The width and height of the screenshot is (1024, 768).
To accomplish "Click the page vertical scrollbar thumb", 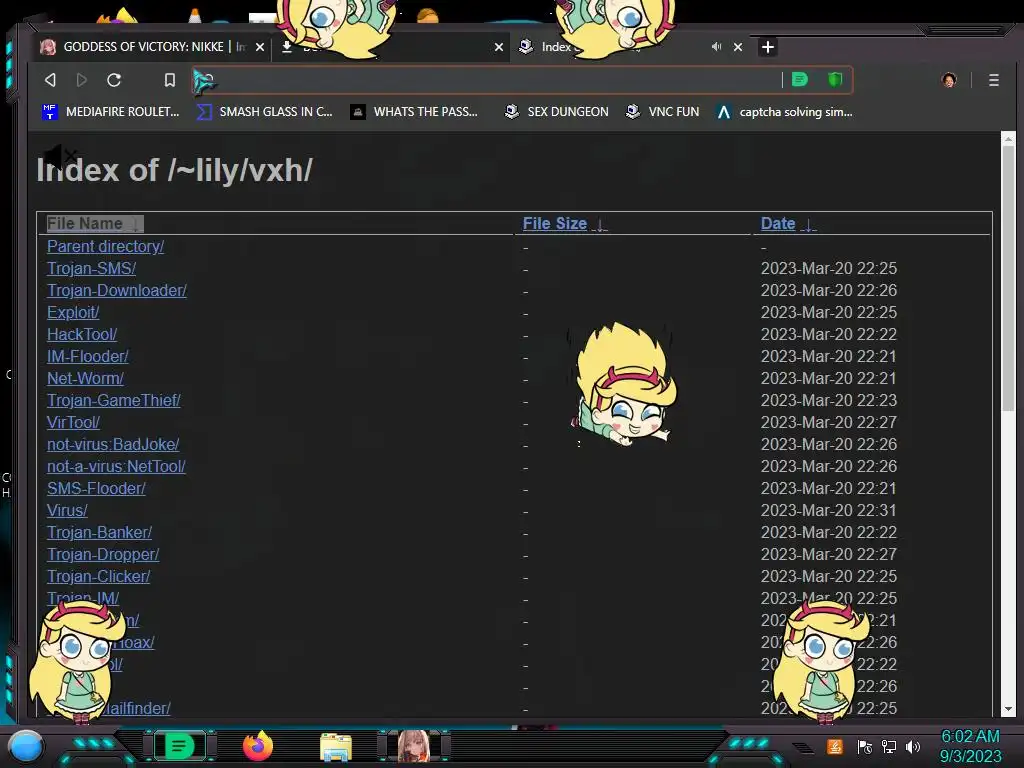I will click(1008, 278).
